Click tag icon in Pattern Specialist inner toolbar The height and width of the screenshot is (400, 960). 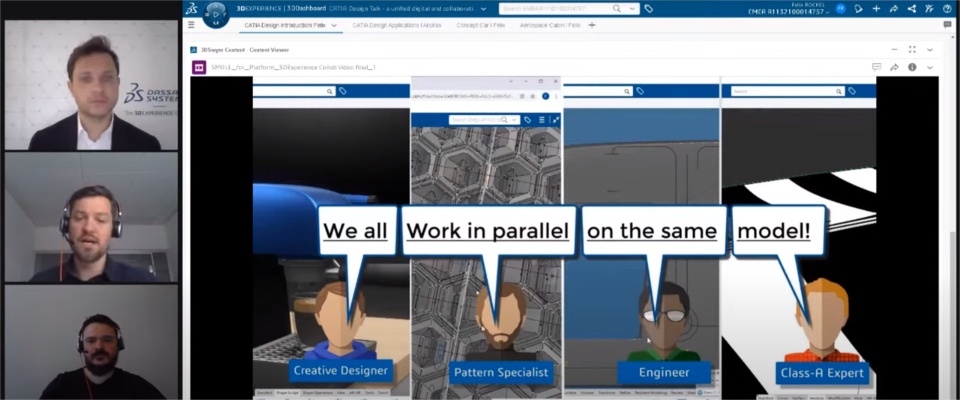click(x=528, y=120)
